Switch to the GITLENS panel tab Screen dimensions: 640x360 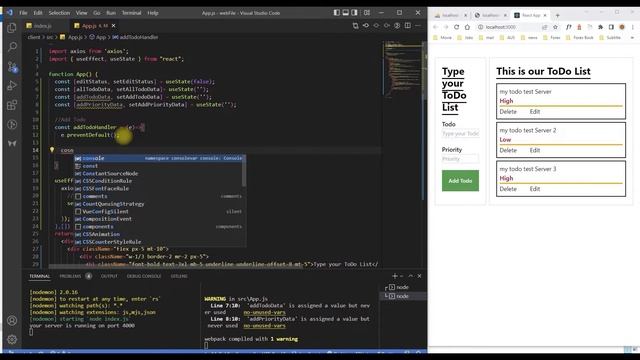click(179, 276)
